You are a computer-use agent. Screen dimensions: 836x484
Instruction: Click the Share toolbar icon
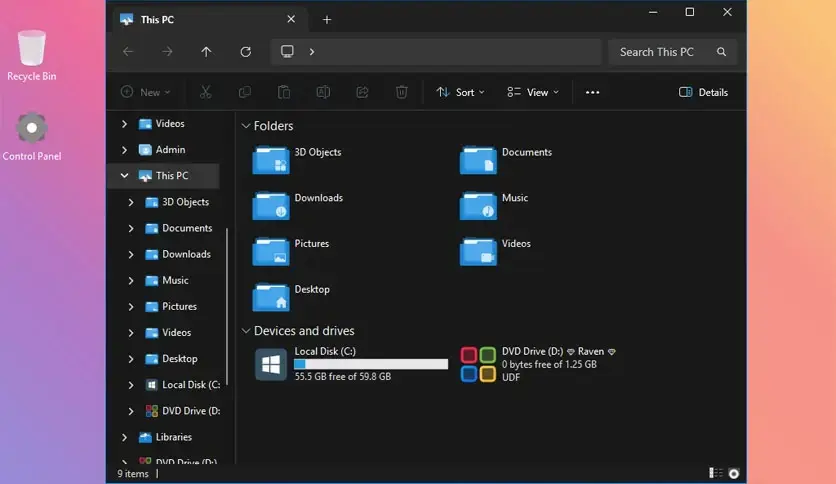coord(363,92)
